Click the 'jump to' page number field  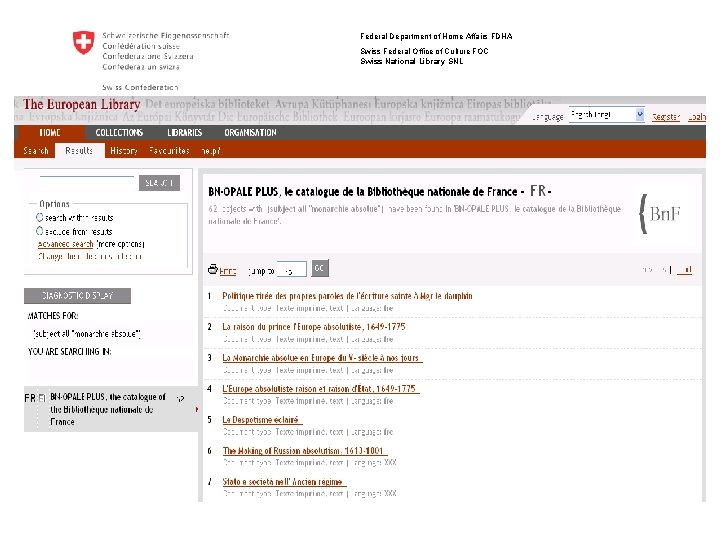coord(292,270)
